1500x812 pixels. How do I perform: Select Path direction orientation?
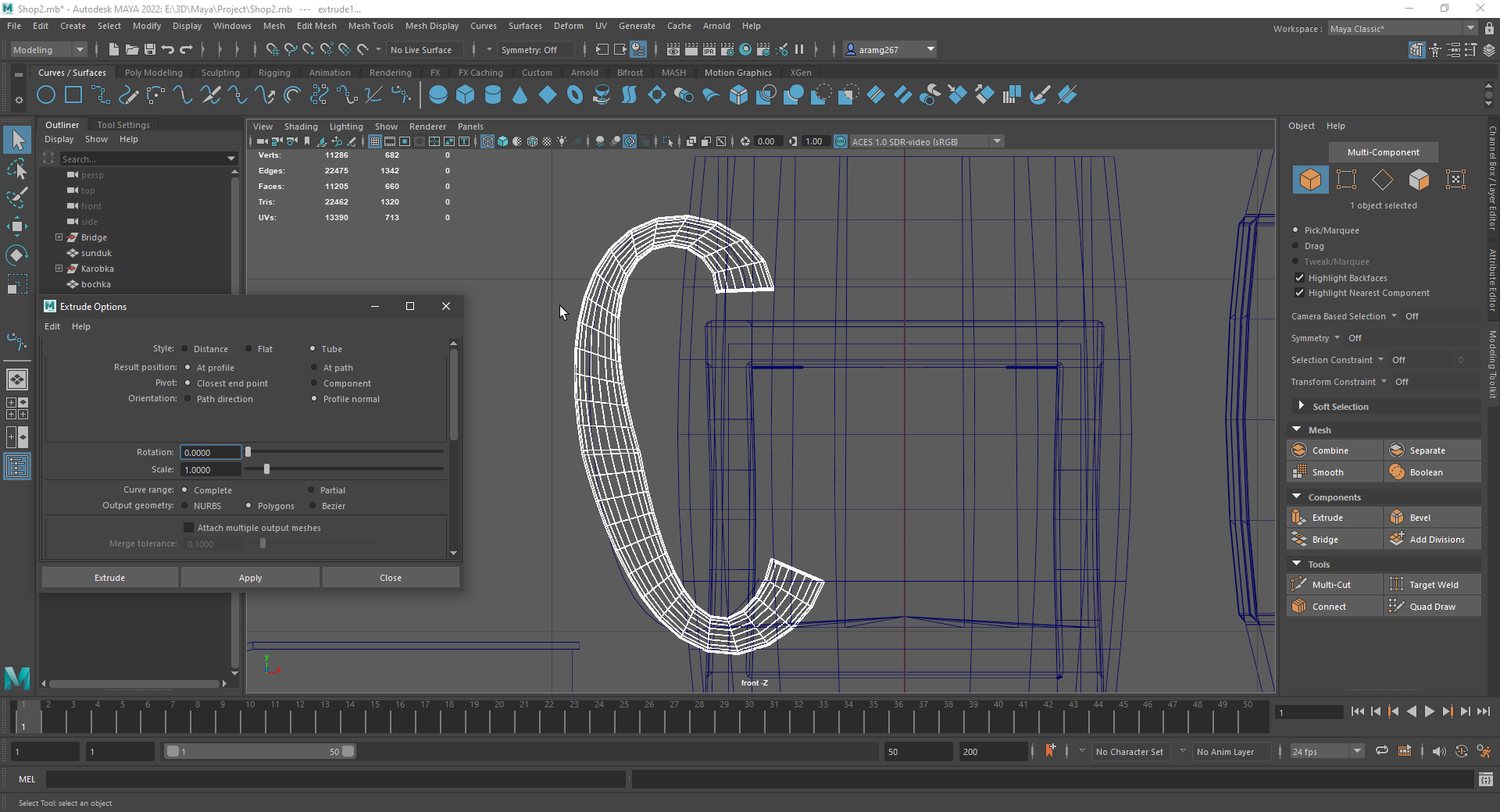click(187, 399)
